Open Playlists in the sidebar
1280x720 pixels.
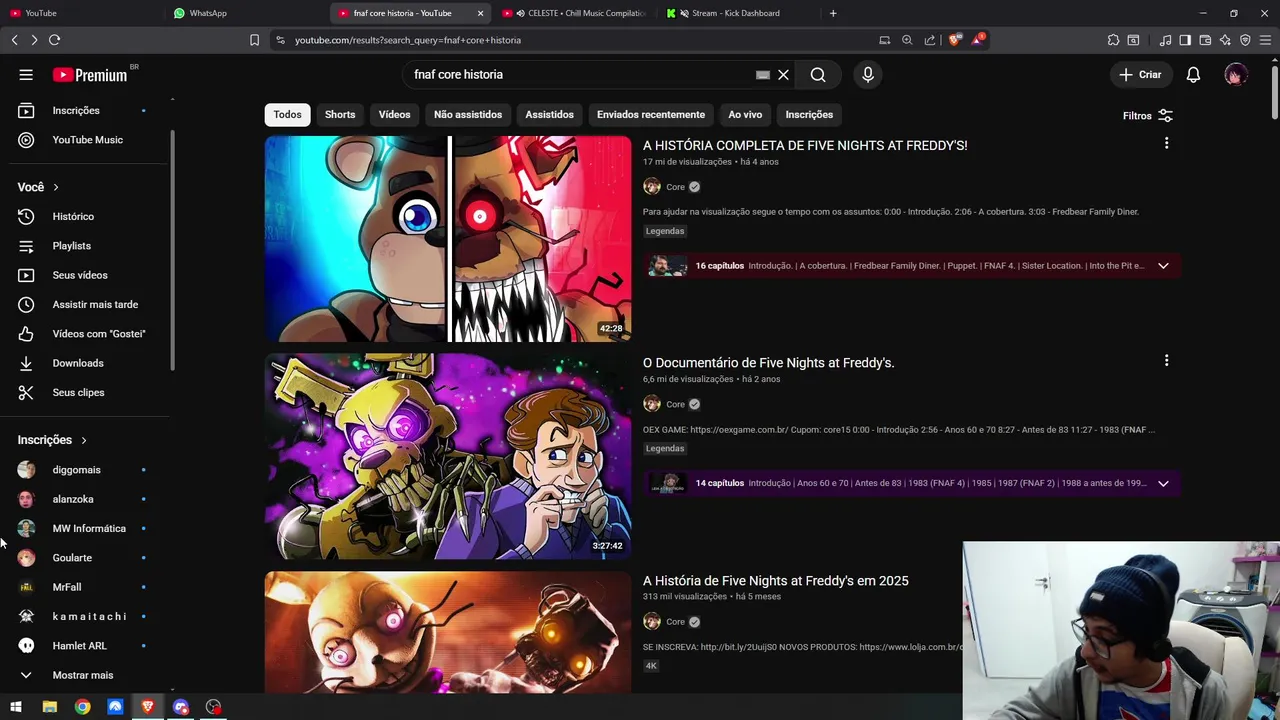(84, 246)
